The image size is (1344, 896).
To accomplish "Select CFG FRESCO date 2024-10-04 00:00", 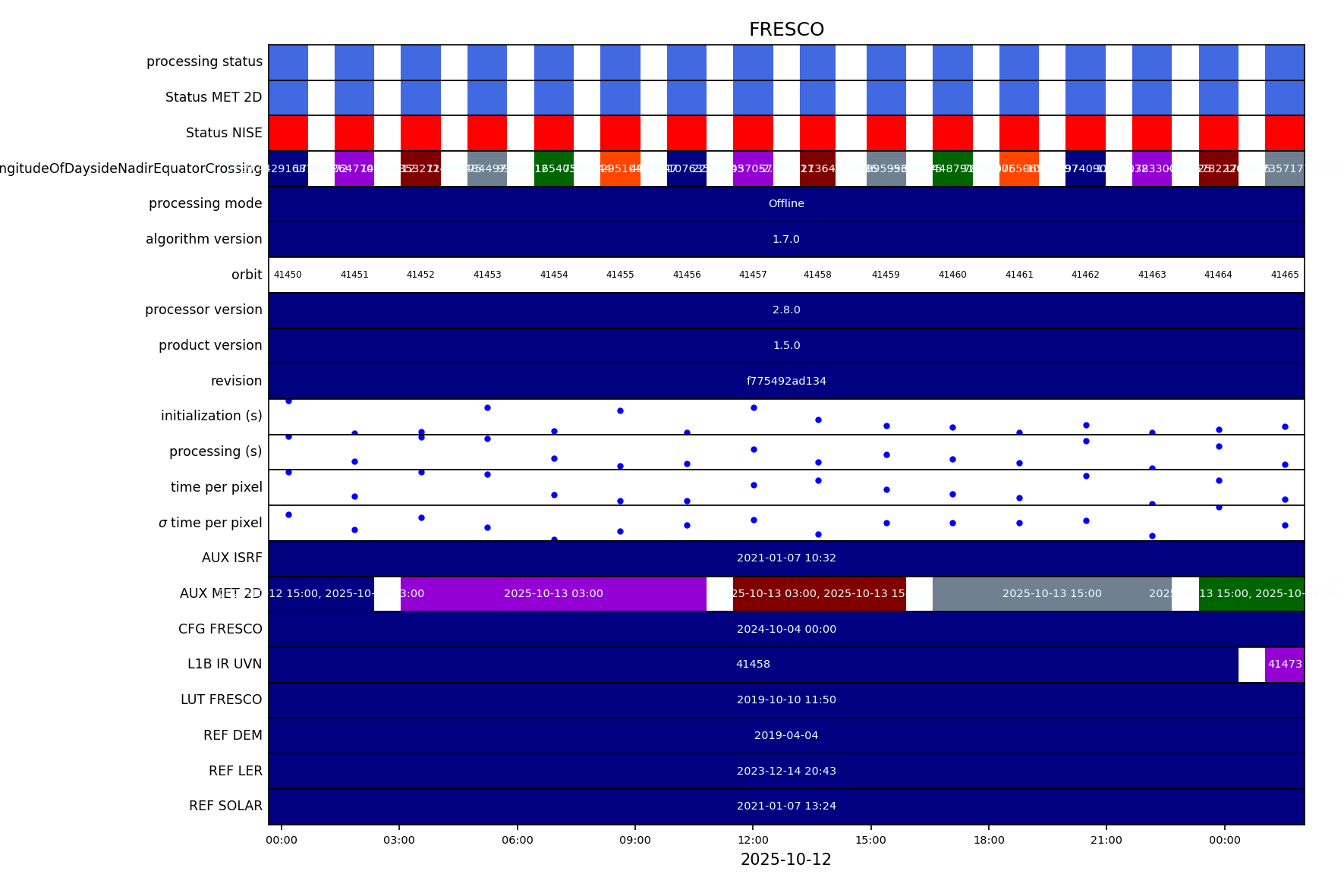I will click(x=786, y=629).
